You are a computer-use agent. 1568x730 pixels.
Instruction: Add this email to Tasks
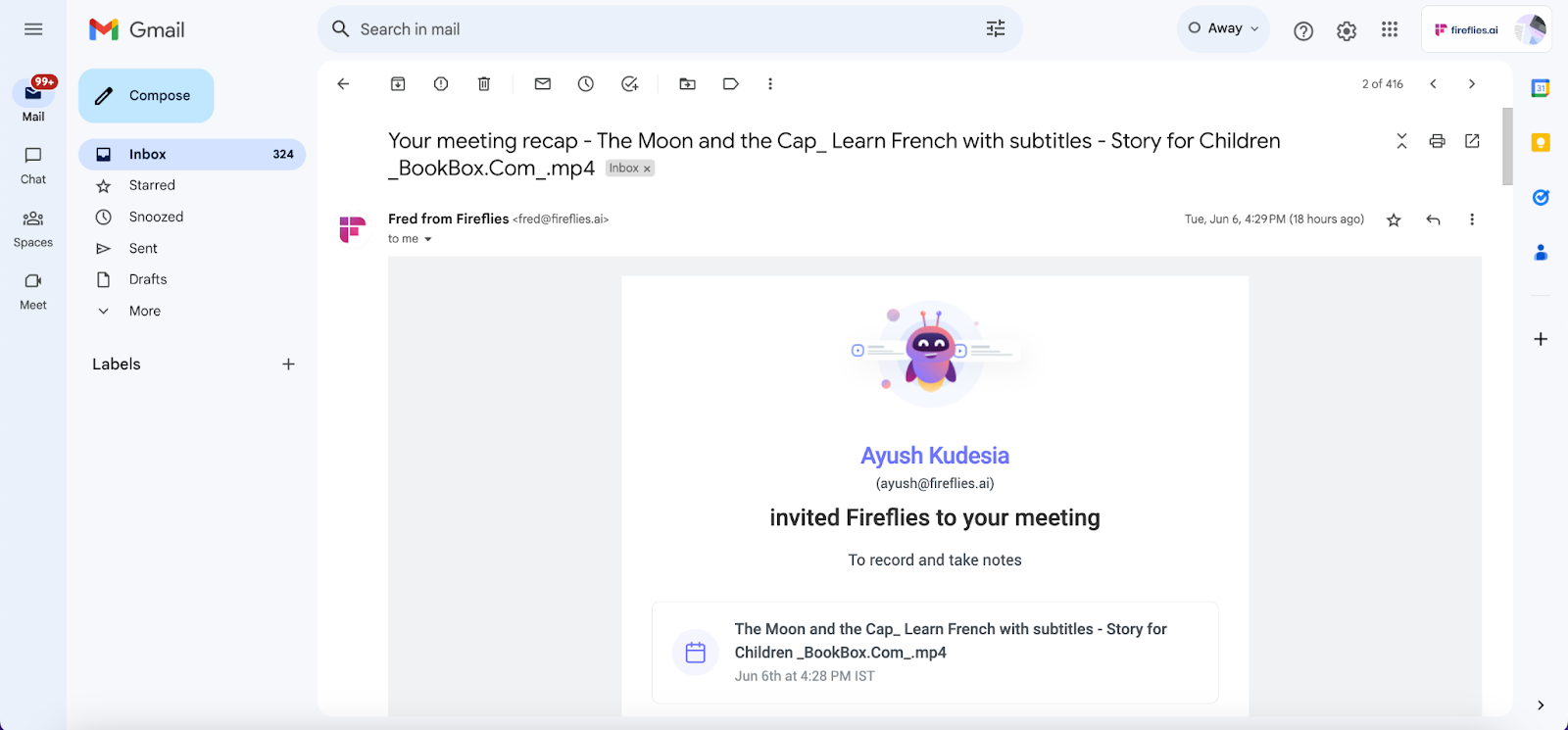tap(630, 84)
